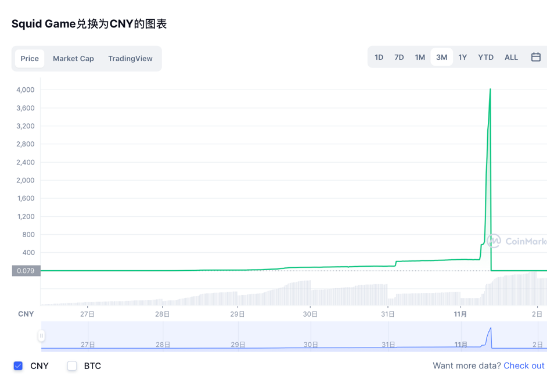Enable the BTC currency checkbox
Screen dimensions: 558x384
[72, 365]
